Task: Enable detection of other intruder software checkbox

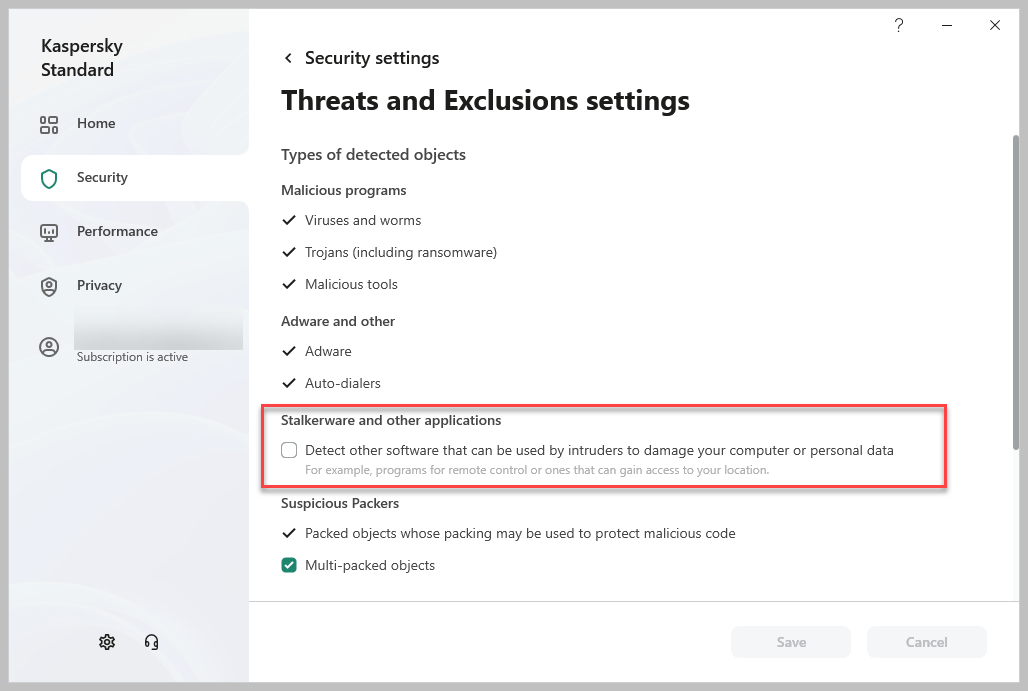Action: point(289,450)
